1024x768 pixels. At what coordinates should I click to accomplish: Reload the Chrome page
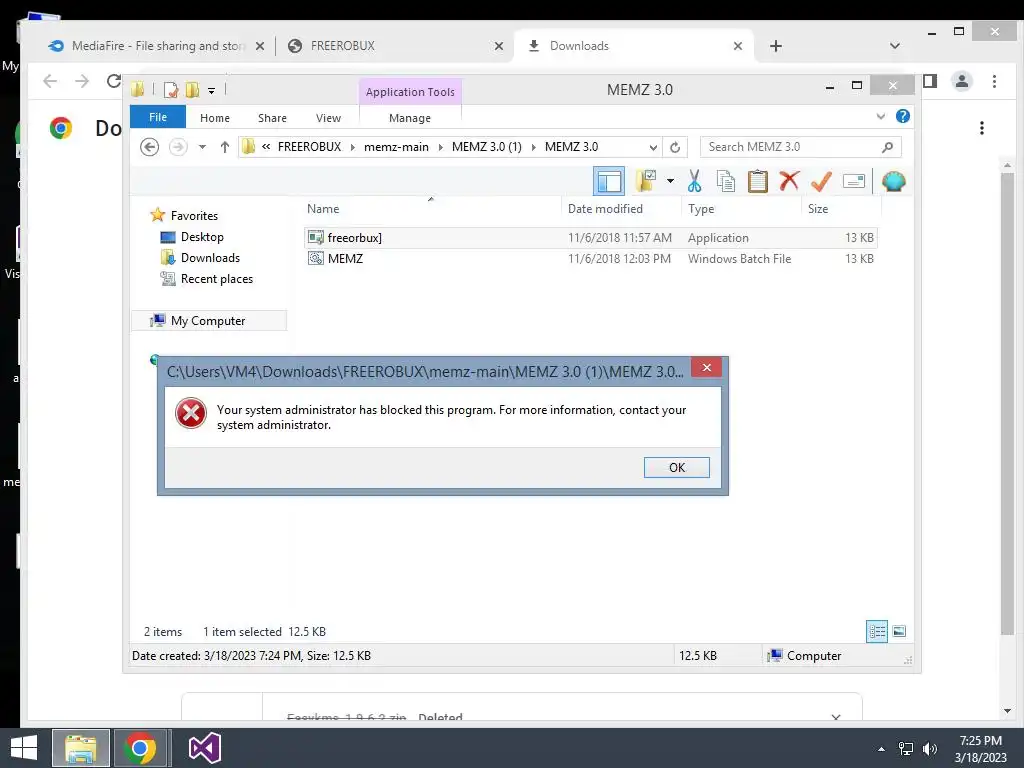point(114,81)
